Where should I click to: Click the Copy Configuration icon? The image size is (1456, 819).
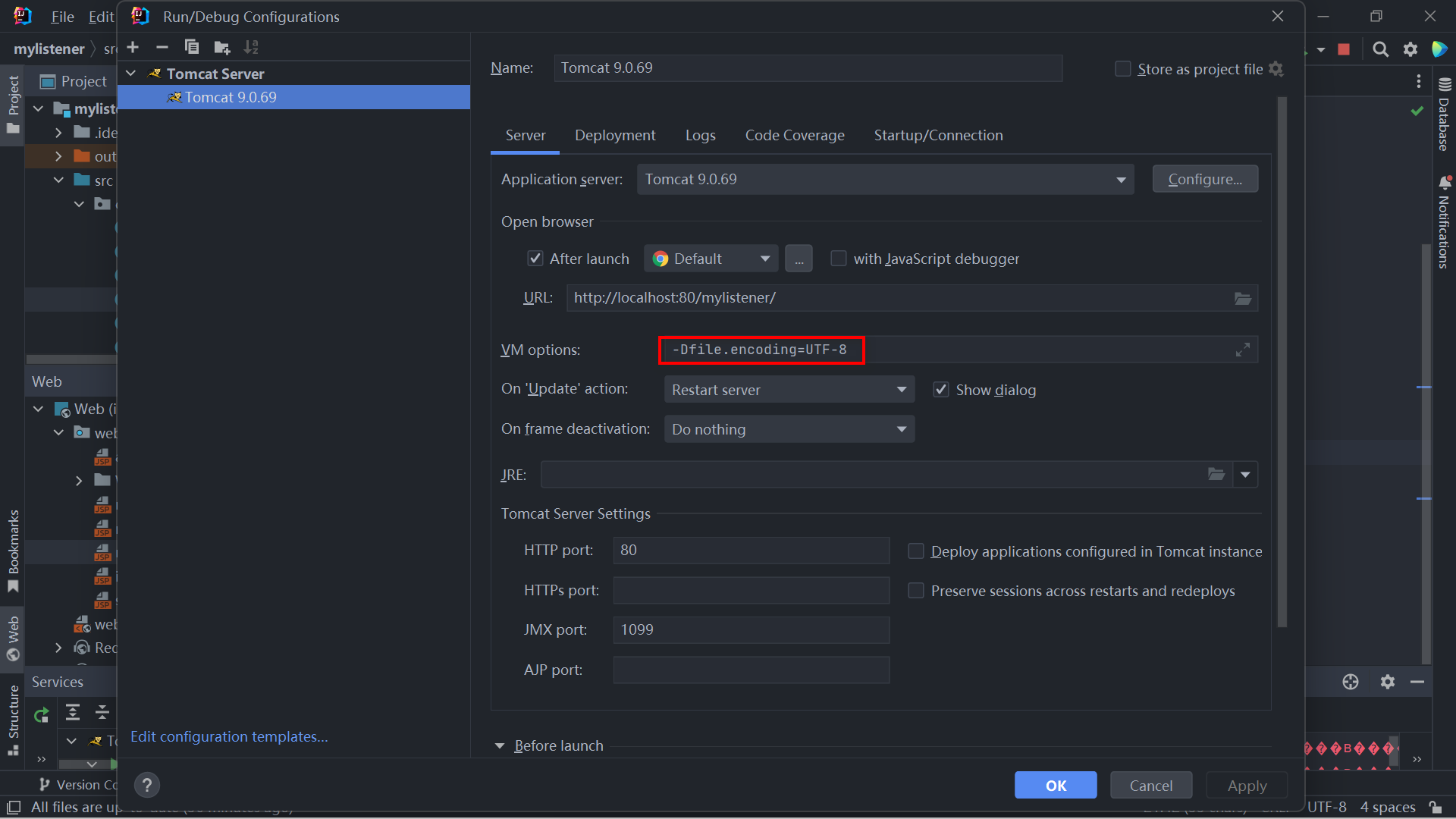[192, 47]
